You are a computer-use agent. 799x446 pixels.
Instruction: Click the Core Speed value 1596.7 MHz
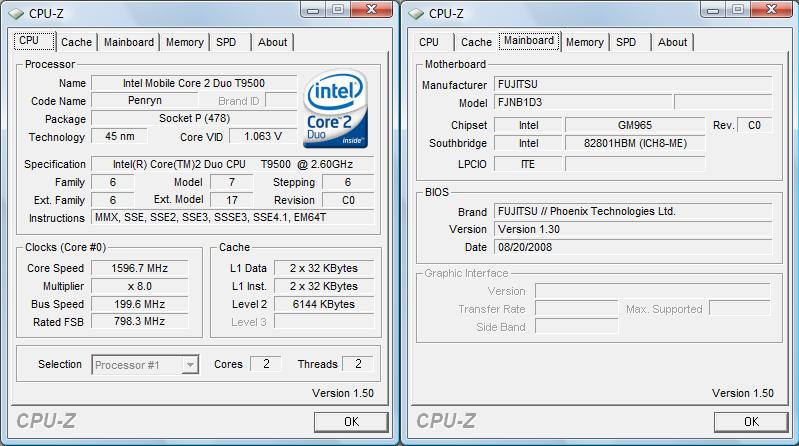coord(140,268)
